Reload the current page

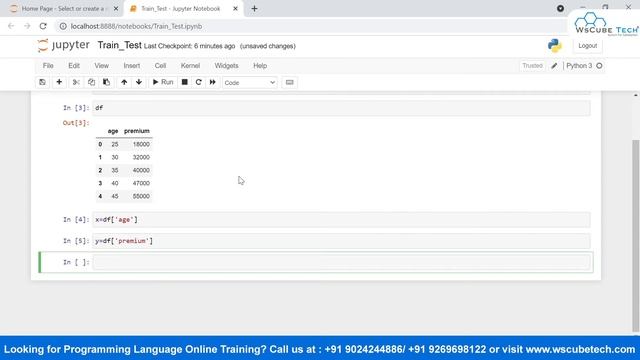tap(43, 26)
